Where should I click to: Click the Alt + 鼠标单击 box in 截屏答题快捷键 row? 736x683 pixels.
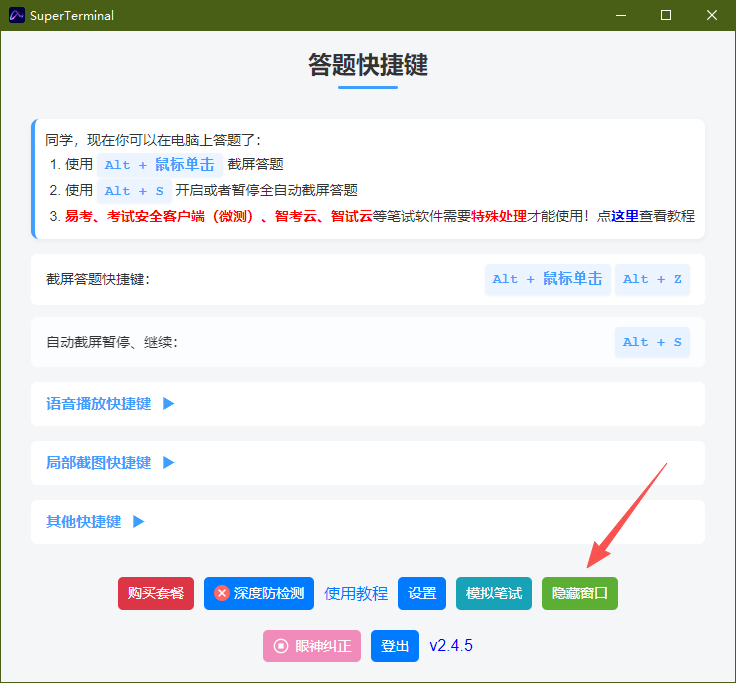point(548,279)
